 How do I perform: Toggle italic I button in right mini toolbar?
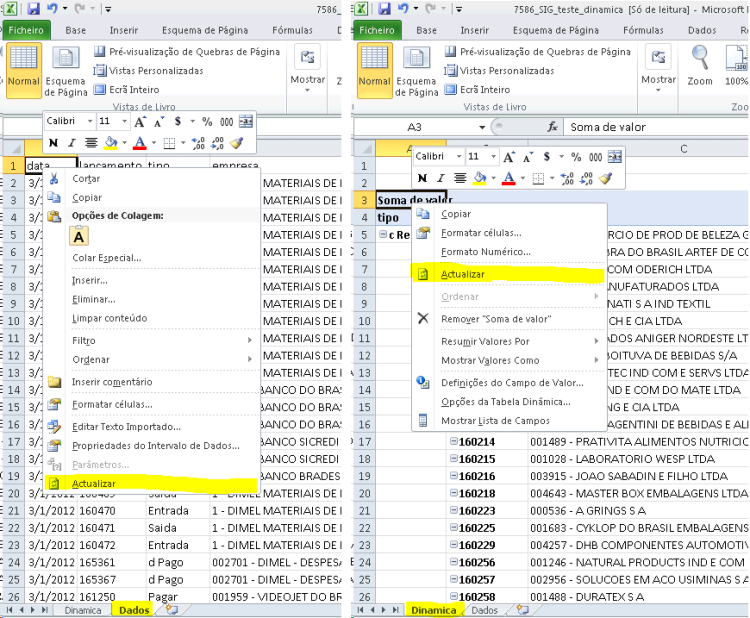tap(441, 178)
